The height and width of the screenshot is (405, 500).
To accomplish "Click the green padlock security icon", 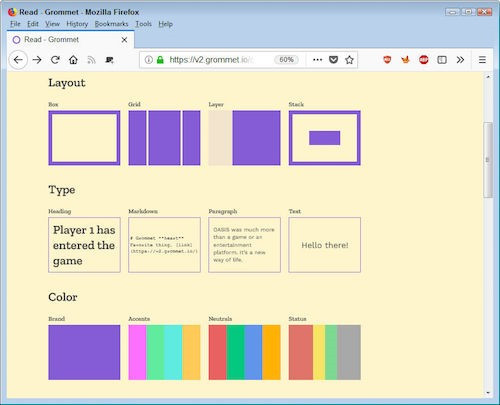I will point(160,60).
